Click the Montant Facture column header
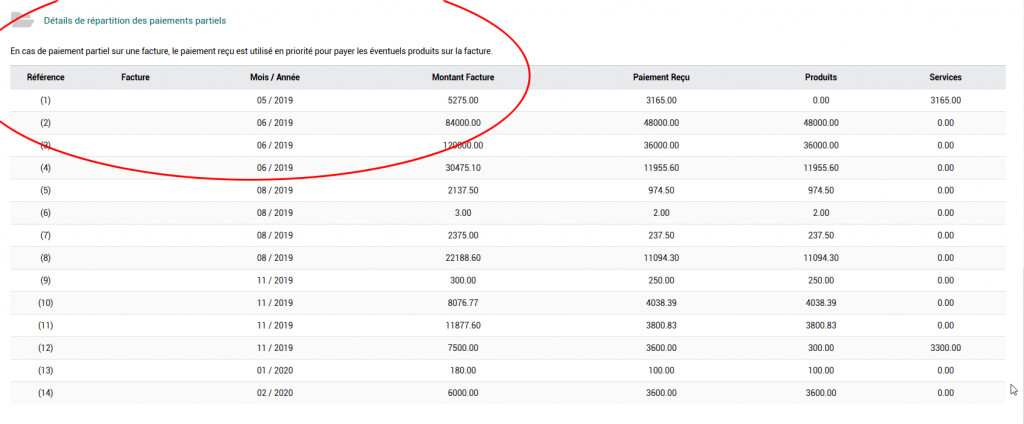Viewport: 1024px width, 424px height. pyautogui.click(x=463, y=77)
